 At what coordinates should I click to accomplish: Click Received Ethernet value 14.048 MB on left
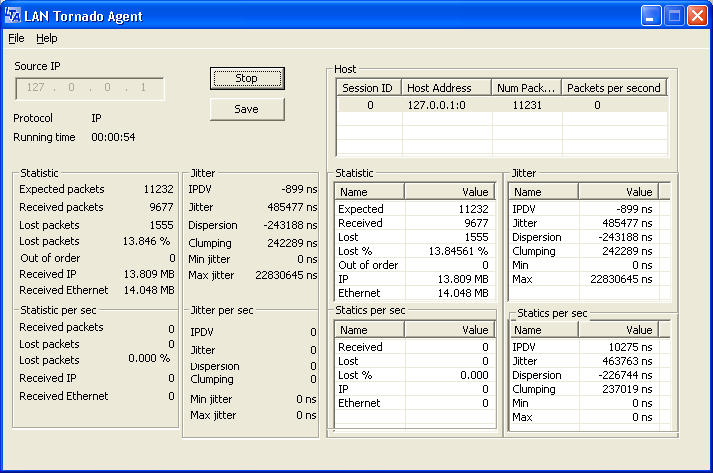pos(149,290)
